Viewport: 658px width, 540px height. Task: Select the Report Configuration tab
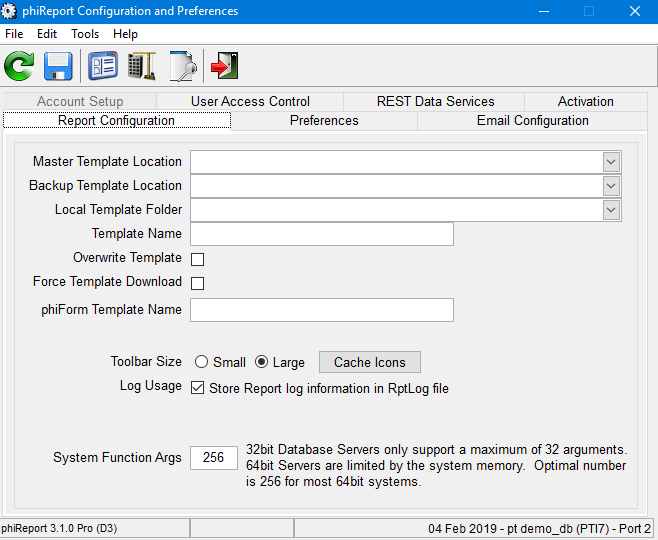pyautogui.click(x=117, y=120)
